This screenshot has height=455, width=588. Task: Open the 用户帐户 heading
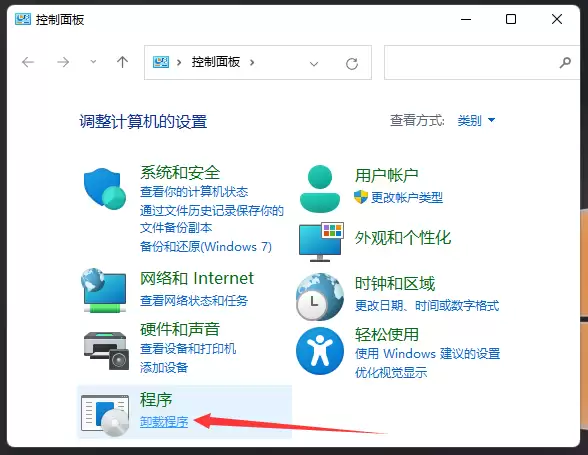point(387,175)
